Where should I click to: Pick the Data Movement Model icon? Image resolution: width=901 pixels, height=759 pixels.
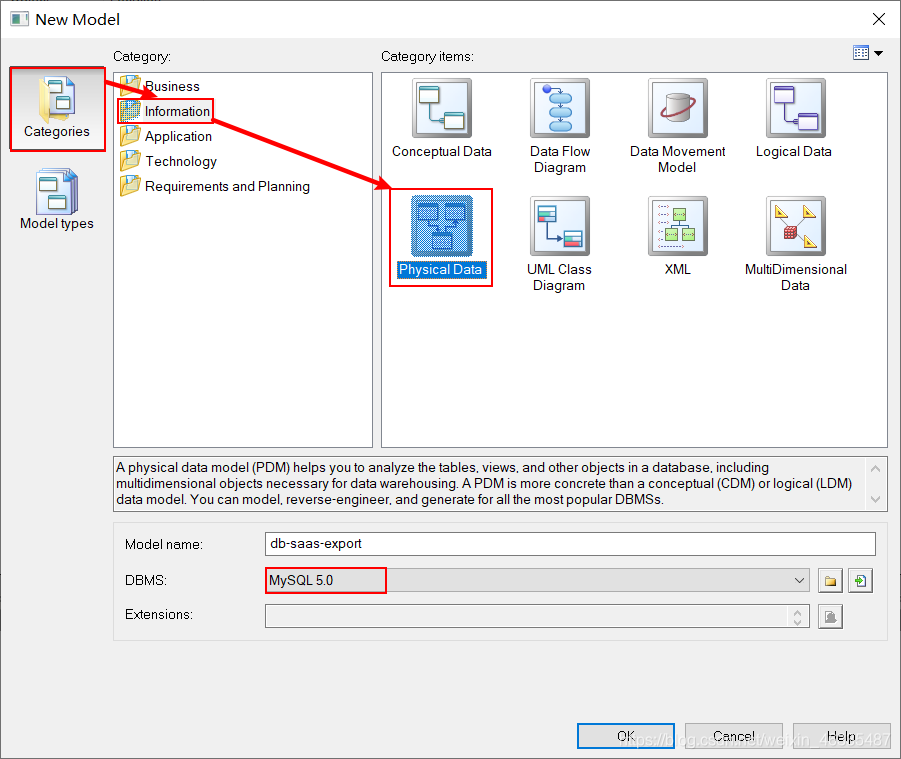point(677,108)
